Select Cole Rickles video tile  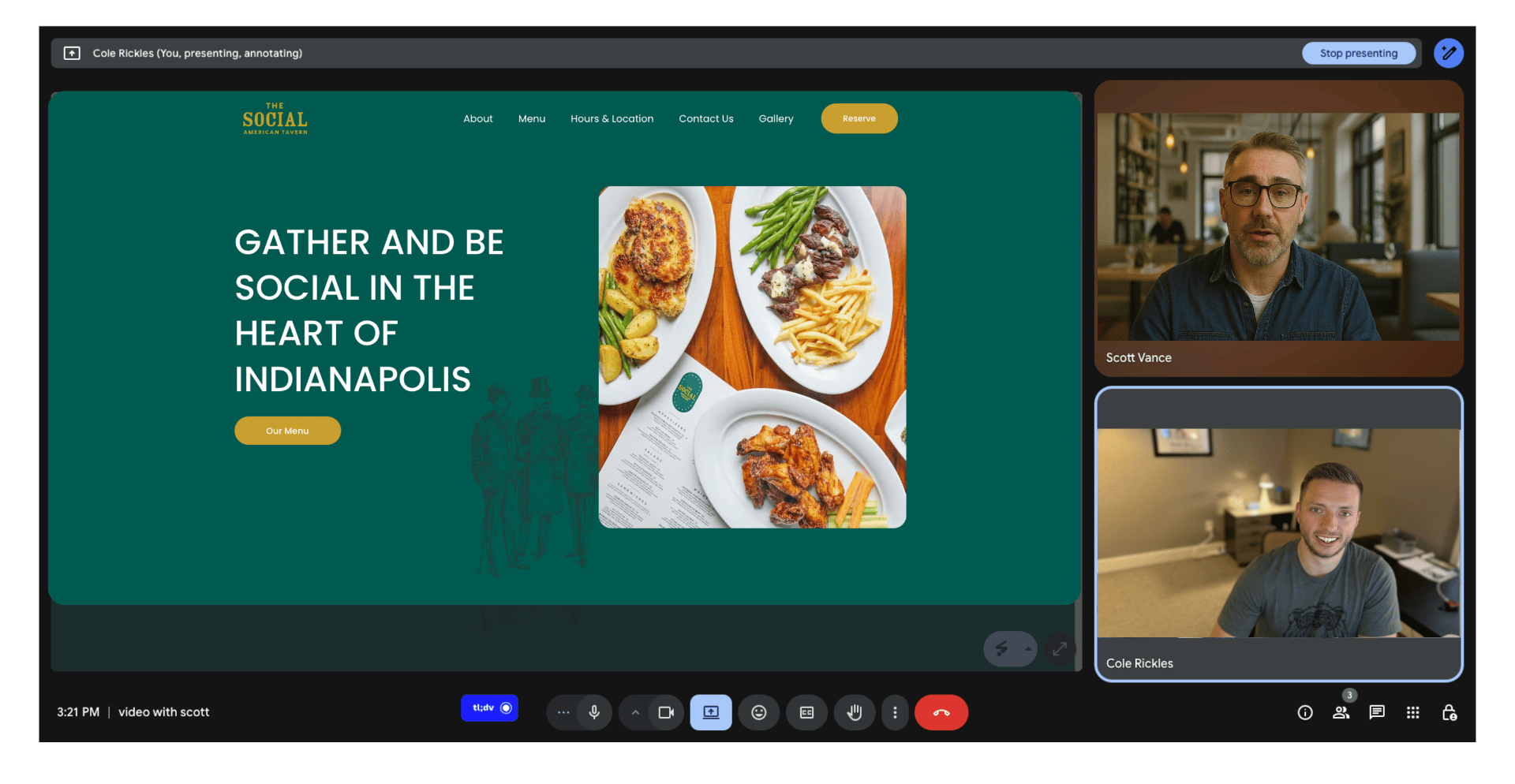point(1278,534)
